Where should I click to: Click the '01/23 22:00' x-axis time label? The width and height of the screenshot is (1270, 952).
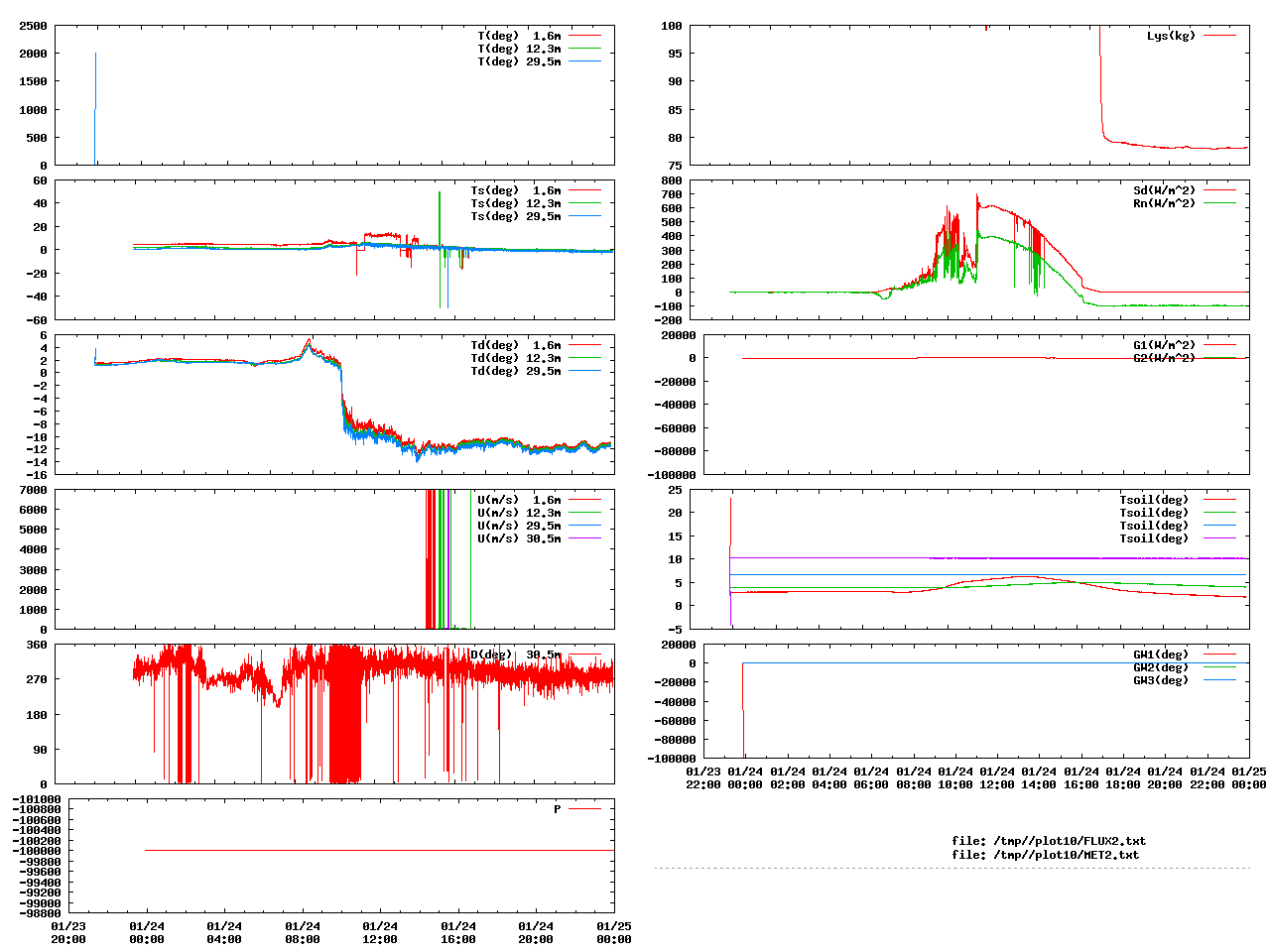click(x=703, y=777)
